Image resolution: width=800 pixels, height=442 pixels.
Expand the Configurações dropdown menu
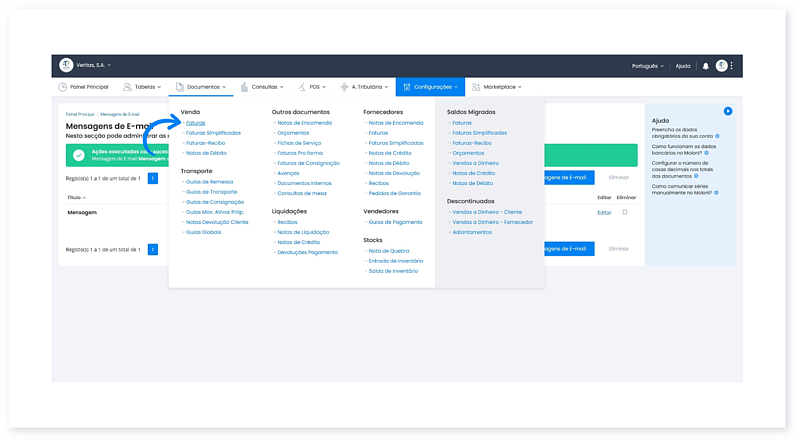(x=430, y=88)
